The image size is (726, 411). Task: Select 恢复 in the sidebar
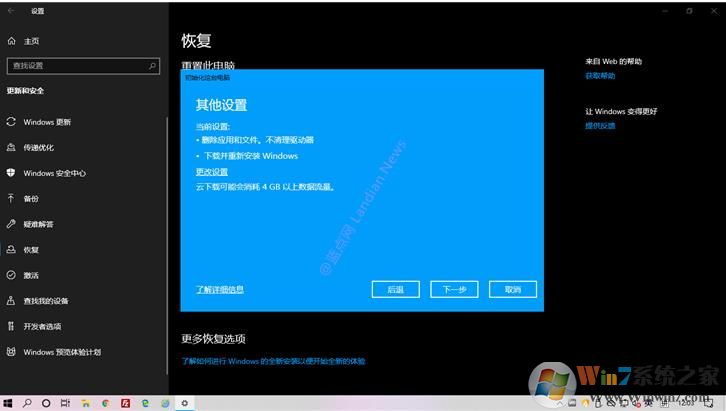[23, 250]
